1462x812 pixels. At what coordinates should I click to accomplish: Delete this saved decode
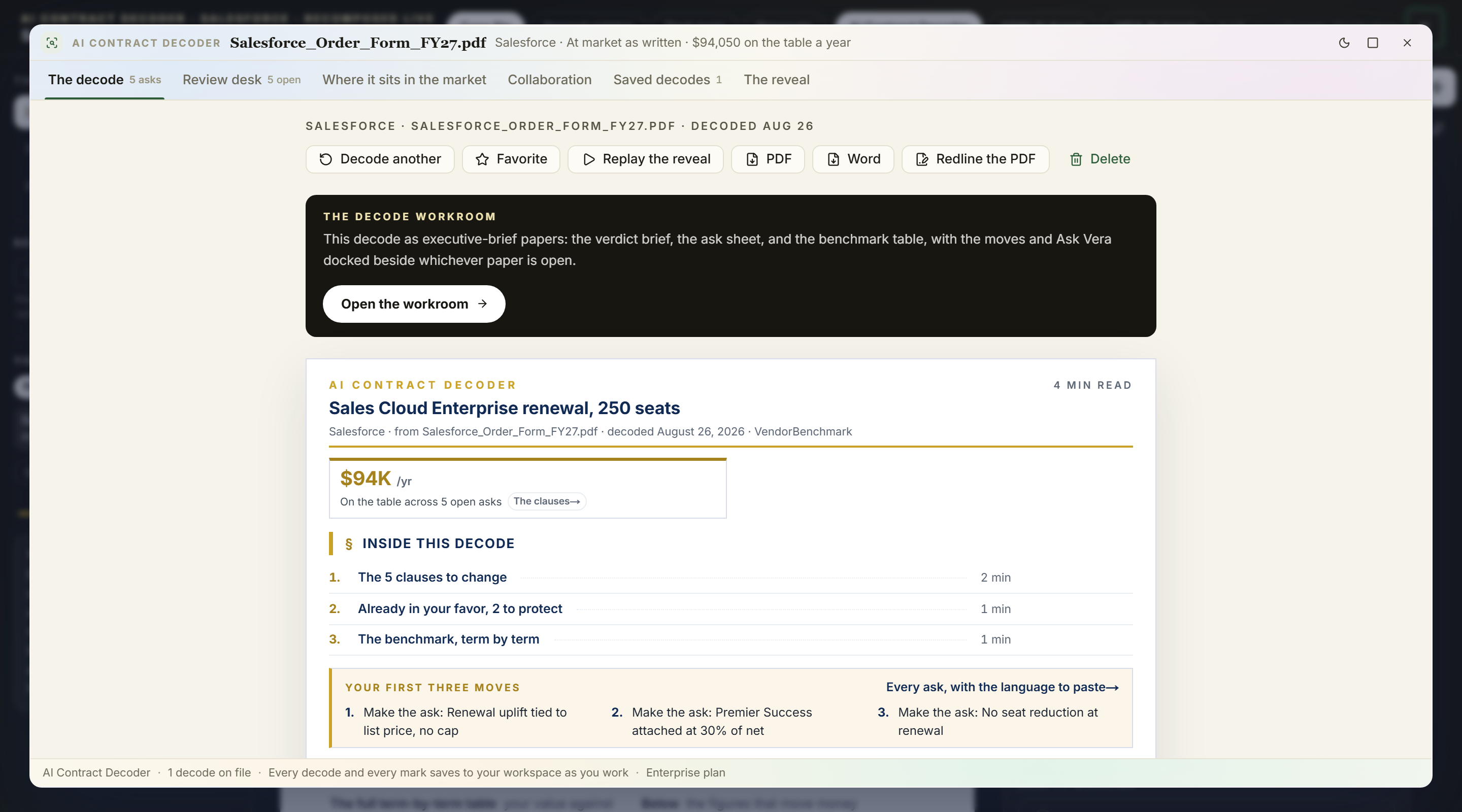pos(1100,159)
